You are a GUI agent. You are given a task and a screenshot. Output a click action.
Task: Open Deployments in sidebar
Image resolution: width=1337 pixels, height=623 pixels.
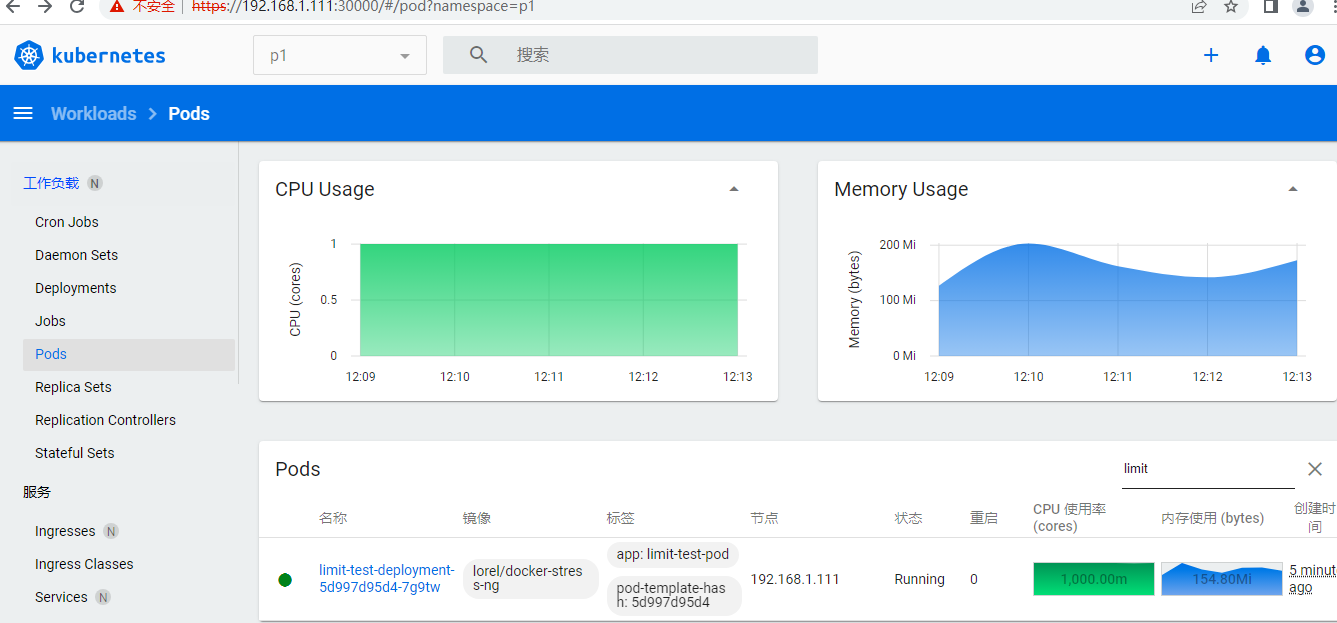tap(76, 288)
